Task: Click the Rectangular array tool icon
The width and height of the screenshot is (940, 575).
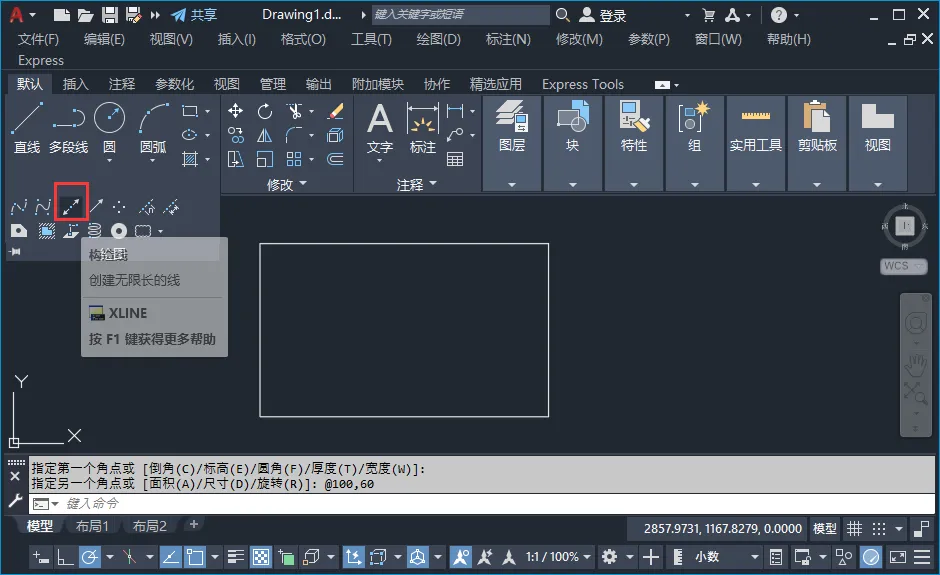Action: click(294, 159)
